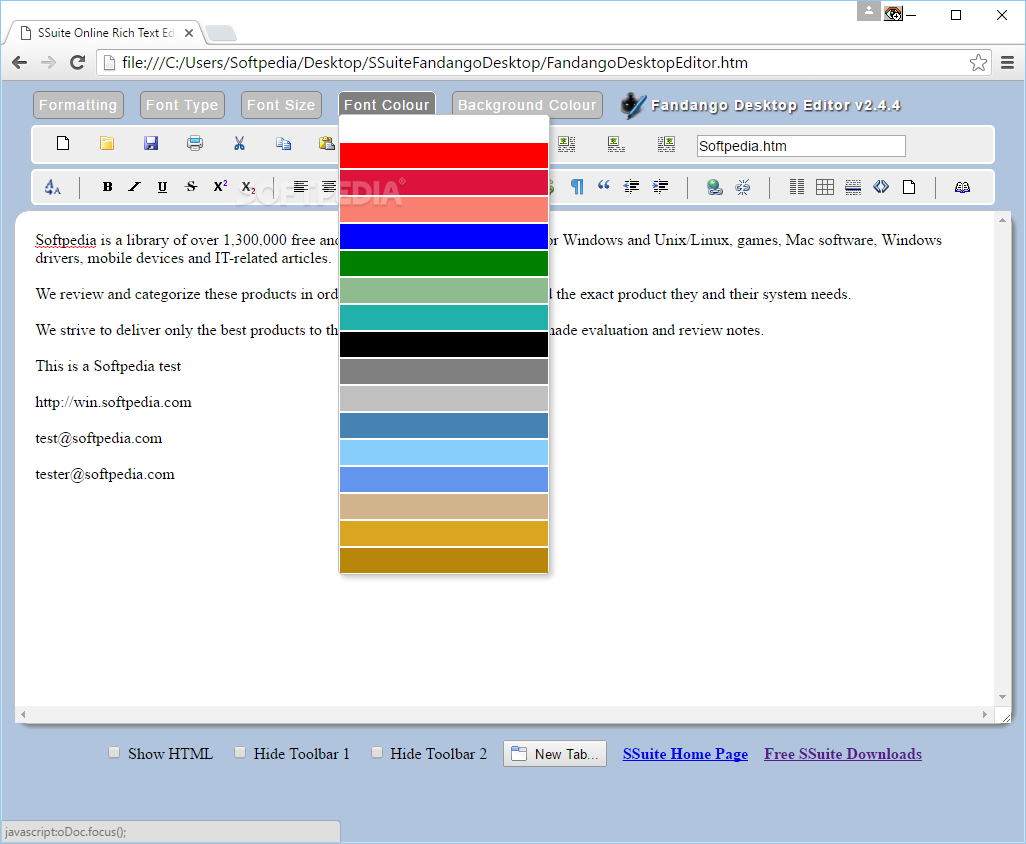Insert paragraph mark

click(577, 187)
